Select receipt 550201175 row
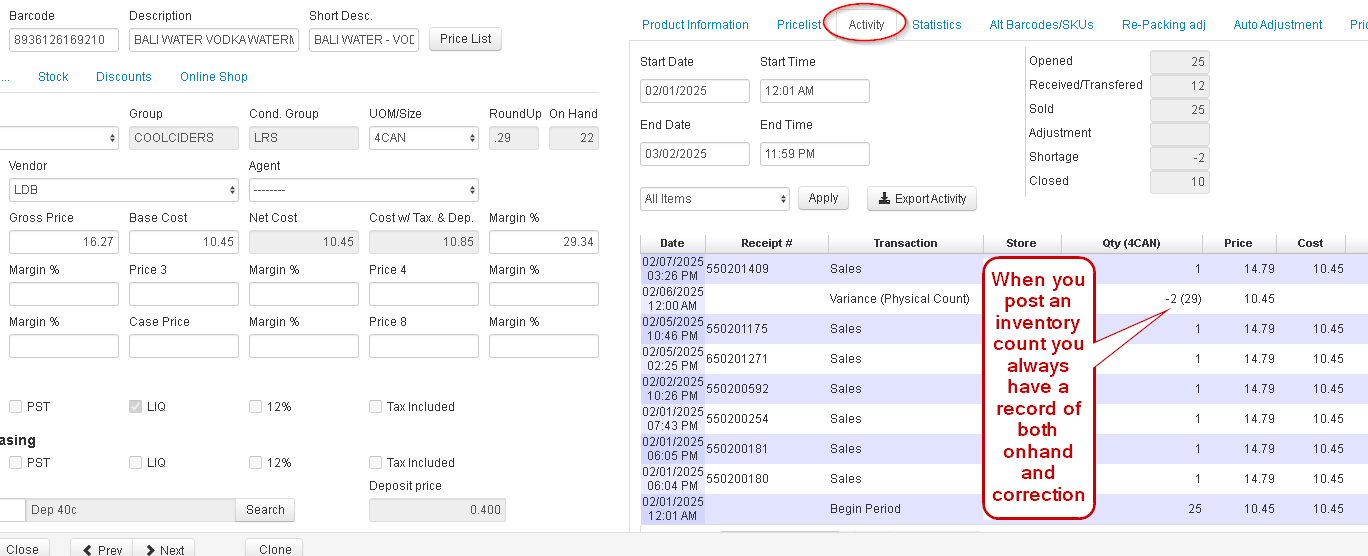The height and width of the screenshot is (556, 1368). coord(1004,329)
